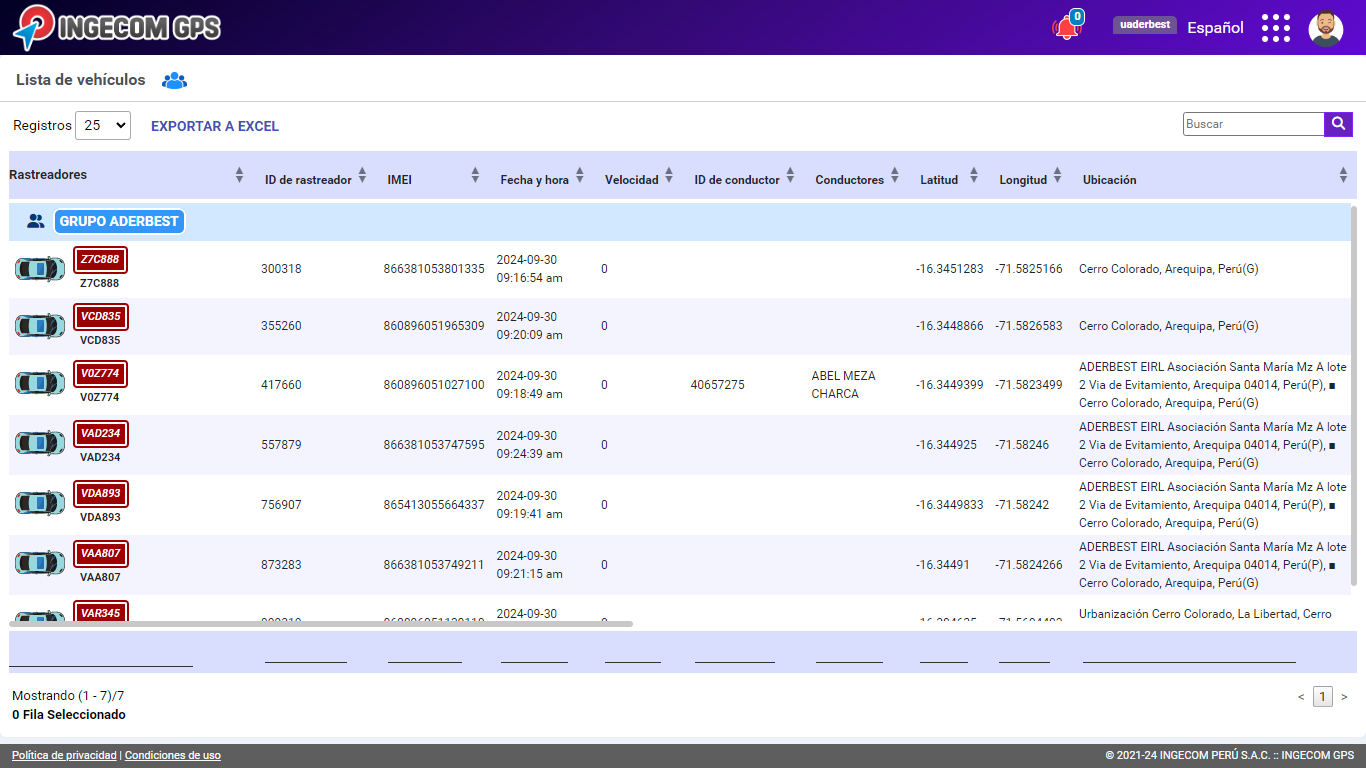This screenshot has width=1366, height=768.
Task: Click the horizontal table scrollbar
Action: click(320, 624)
